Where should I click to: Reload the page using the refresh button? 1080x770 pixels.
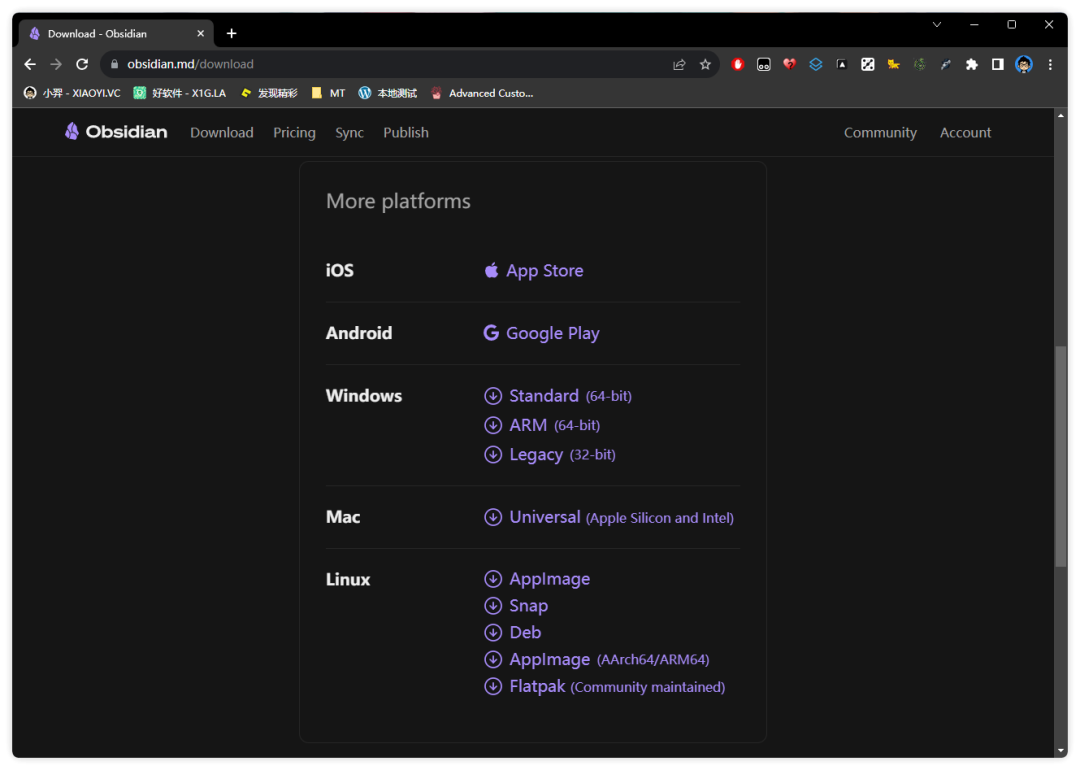tap(82, 64)
